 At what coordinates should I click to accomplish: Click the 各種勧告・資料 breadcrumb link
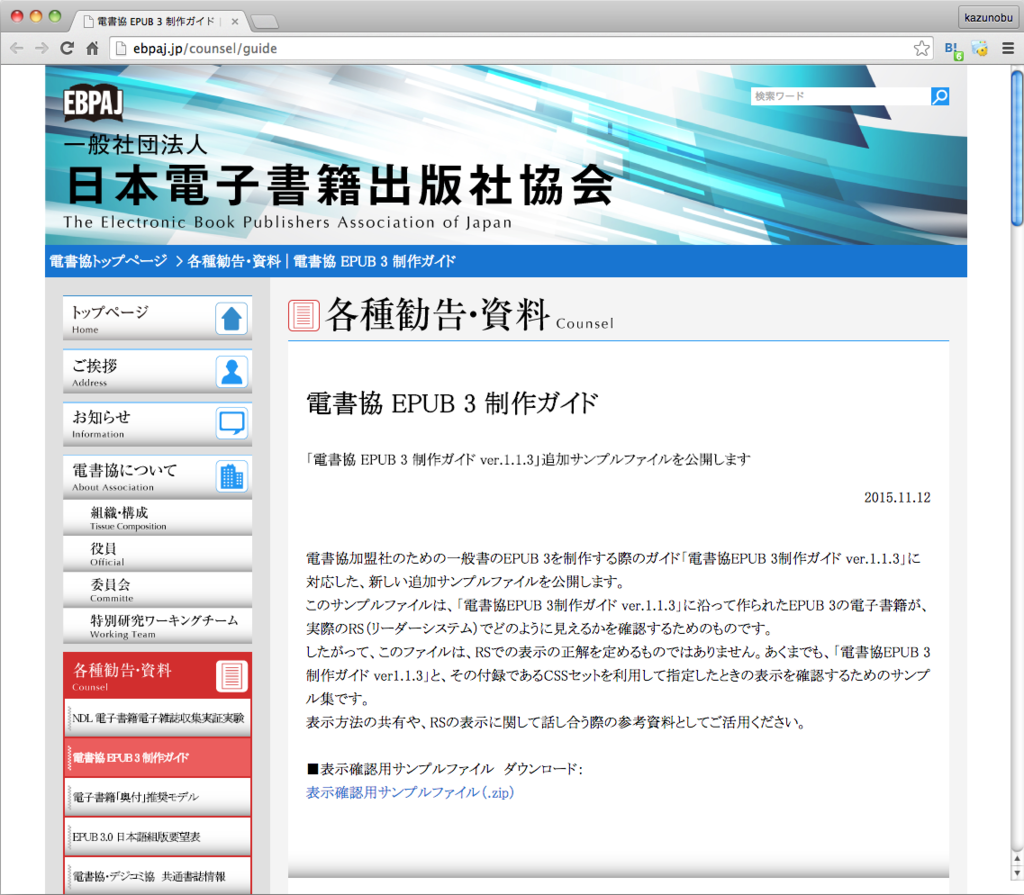[x=234, y=261]
